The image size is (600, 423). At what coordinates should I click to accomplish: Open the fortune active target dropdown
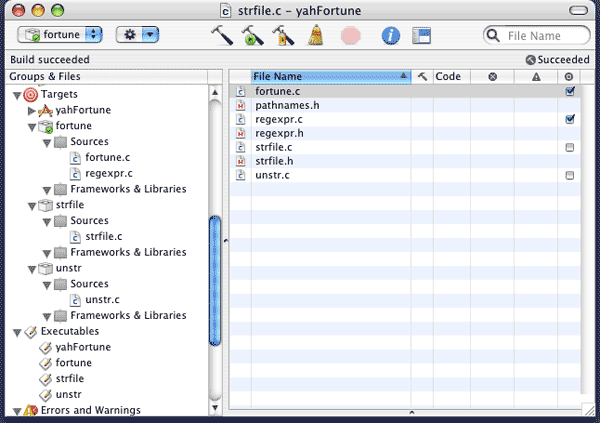60,35
